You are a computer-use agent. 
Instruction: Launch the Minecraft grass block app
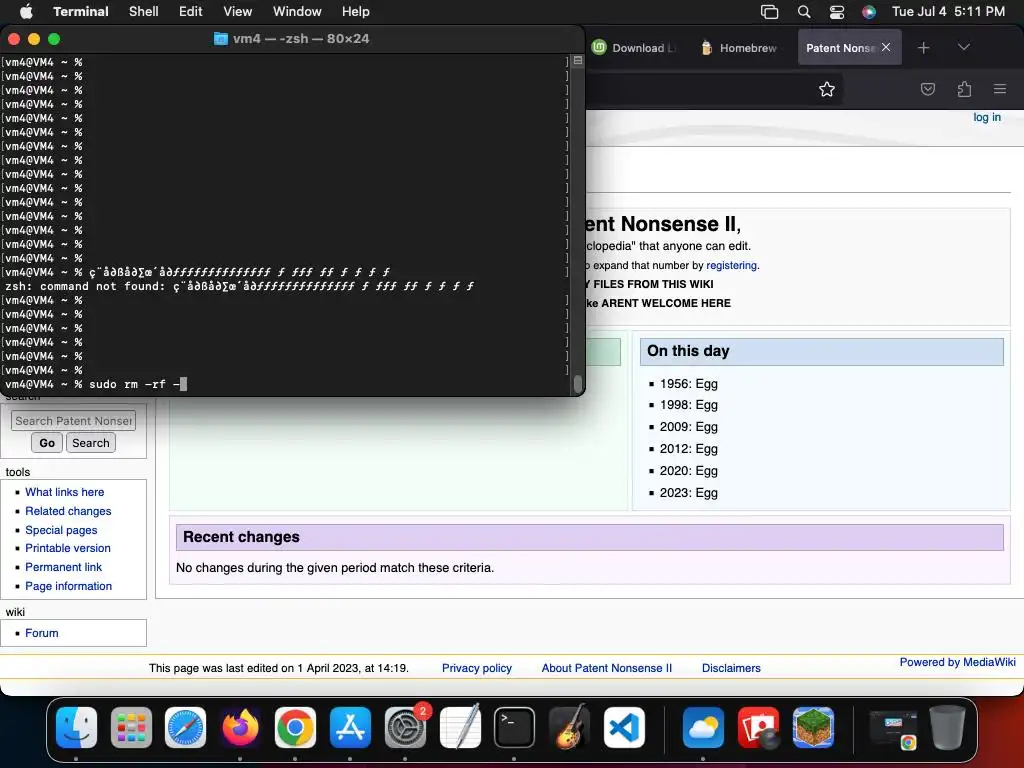coord(813,727)
